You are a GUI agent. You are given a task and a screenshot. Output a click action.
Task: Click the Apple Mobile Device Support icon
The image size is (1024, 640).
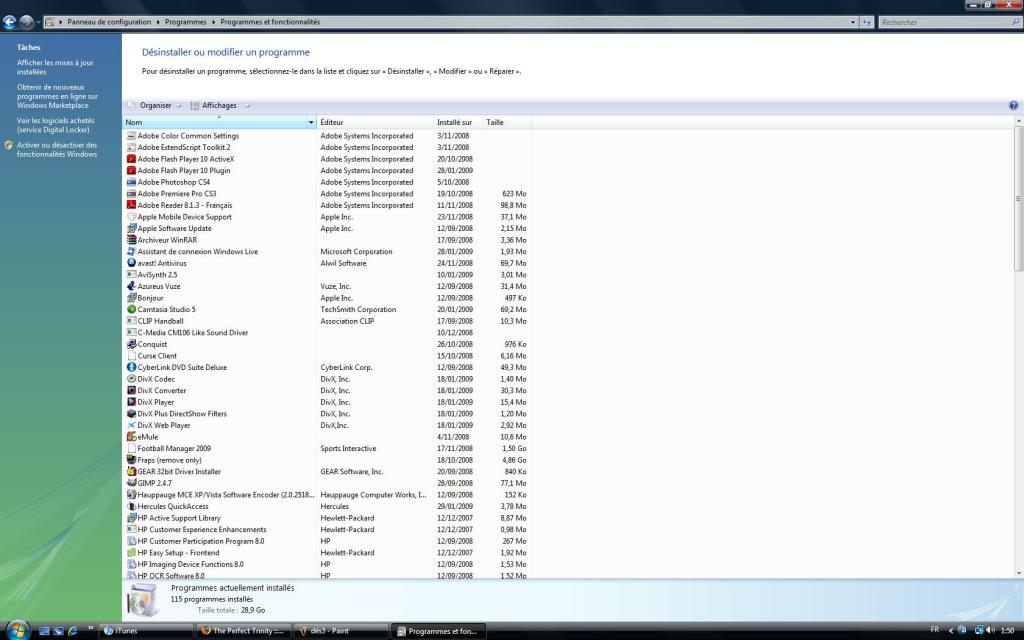tap(131, 217)
